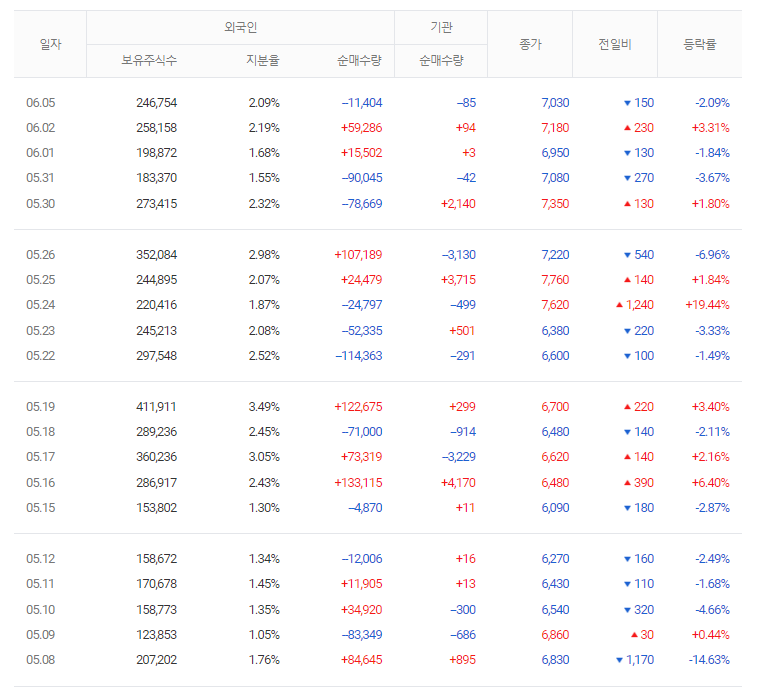Screen dimensions: 757x691
Task: Click closing price 7,760
Action: pos(555,280)
